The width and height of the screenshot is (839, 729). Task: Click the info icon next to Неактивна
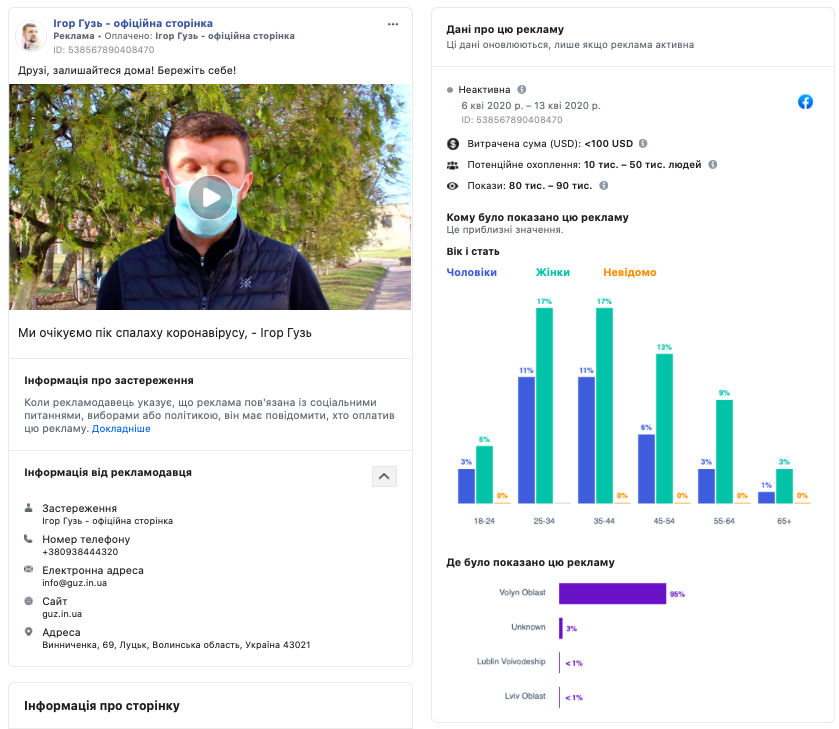[x=522, y=89]
